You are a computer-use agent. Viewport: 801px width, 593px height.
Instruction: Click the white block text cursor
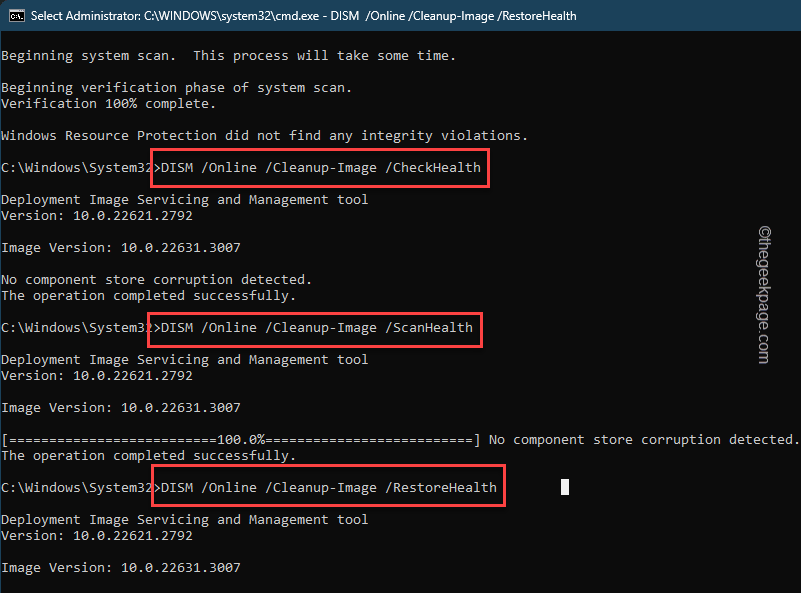point(564,487)
